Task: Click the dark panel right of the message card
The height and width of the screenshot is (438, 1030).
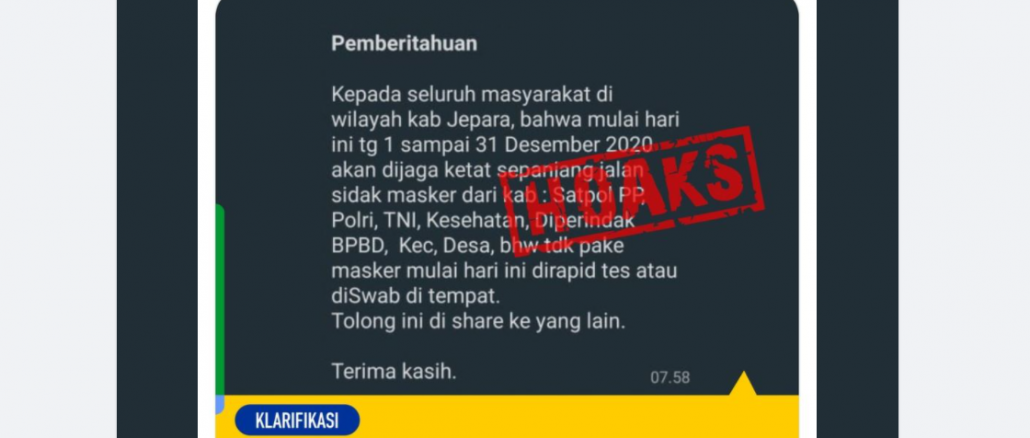Action: pyautogui.click(x=857, y=219)
